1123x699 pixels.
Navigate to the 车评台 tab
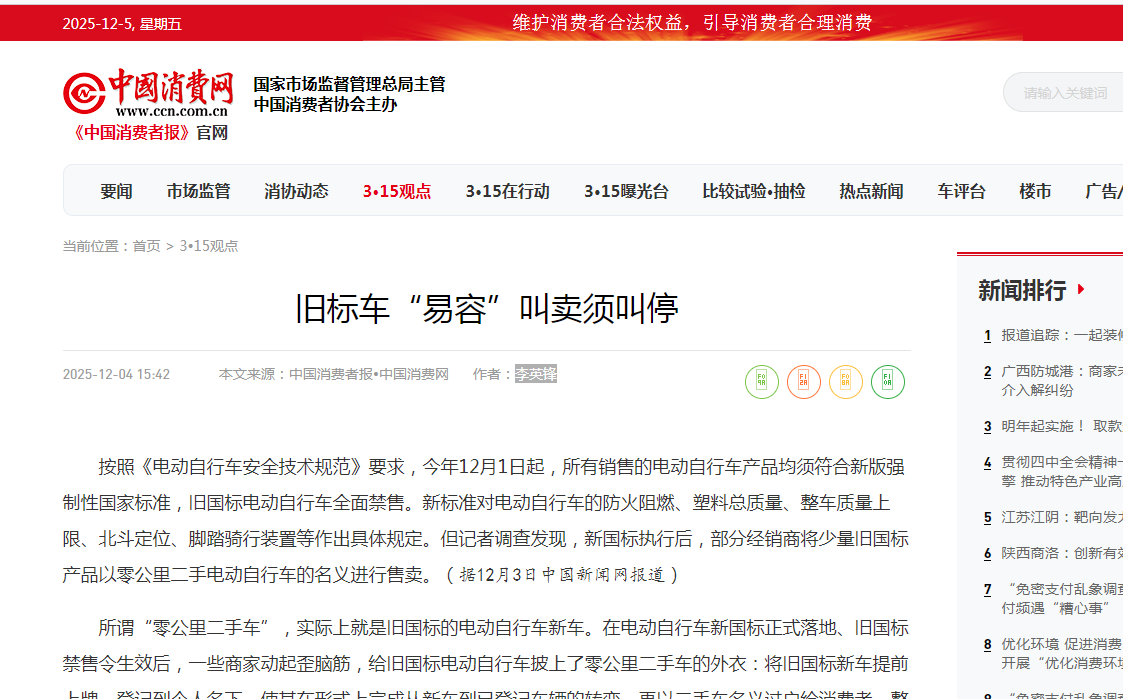click(961, 191)
